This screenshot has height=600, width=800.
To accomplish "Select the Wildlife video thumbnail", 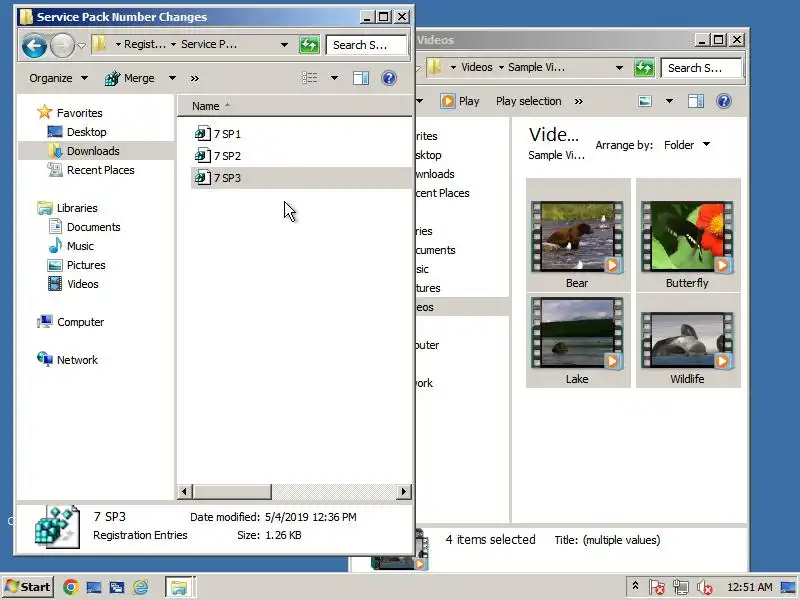I will coord(687,341).
